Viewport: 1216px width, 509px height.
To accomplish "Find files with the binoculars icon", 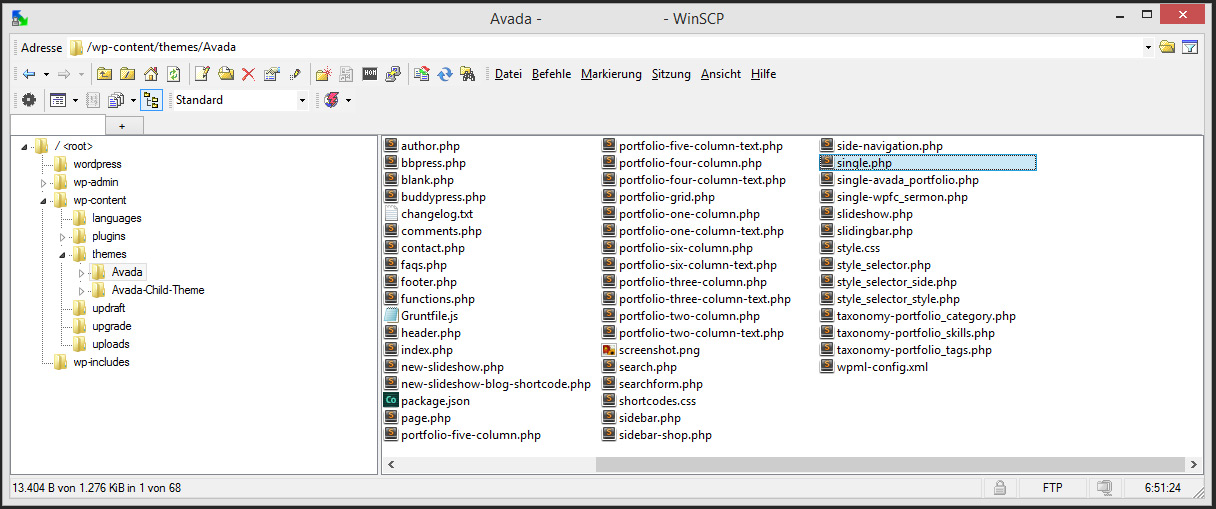I will (467, 74).
